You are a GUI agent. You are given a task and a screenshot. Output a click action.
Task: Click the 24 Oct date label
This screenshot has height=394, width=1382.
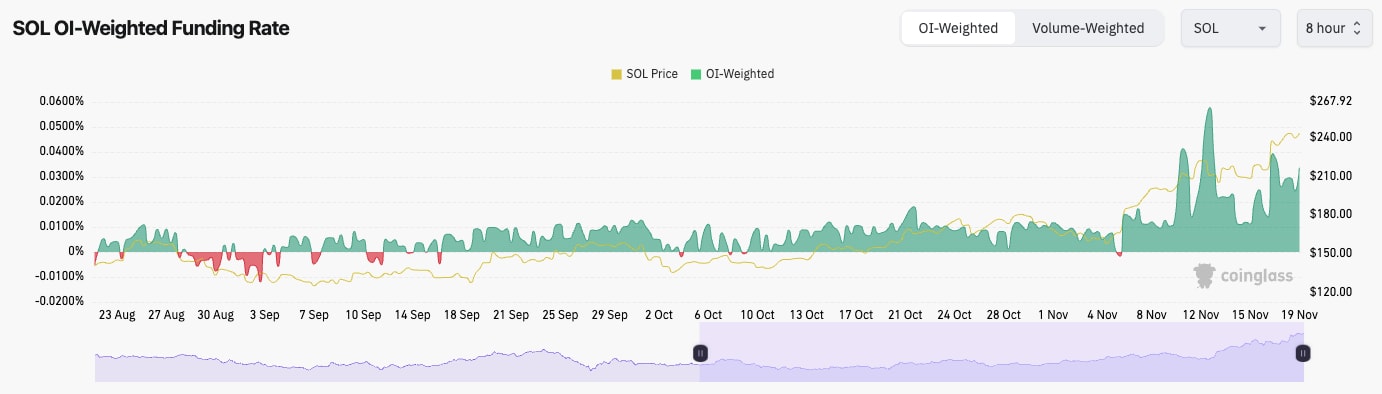coord(954,314)
